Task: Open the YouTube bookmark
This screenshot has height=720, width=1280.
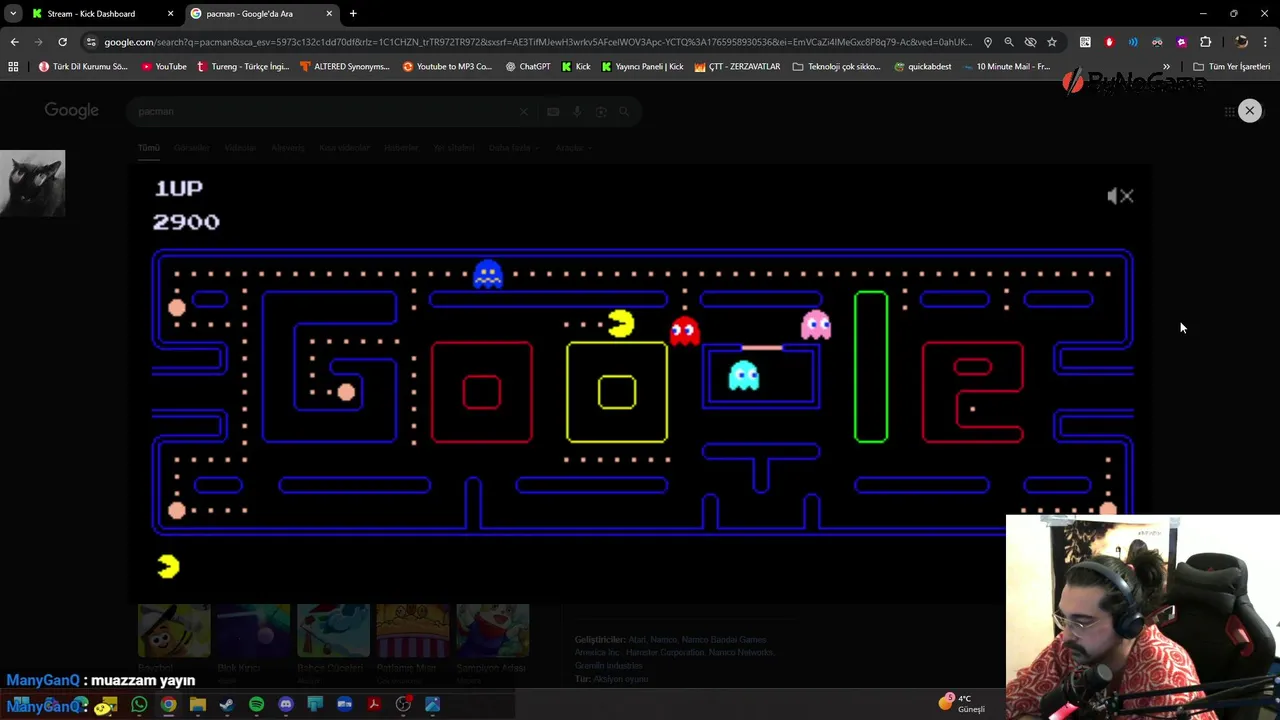Action: (164, 67)
